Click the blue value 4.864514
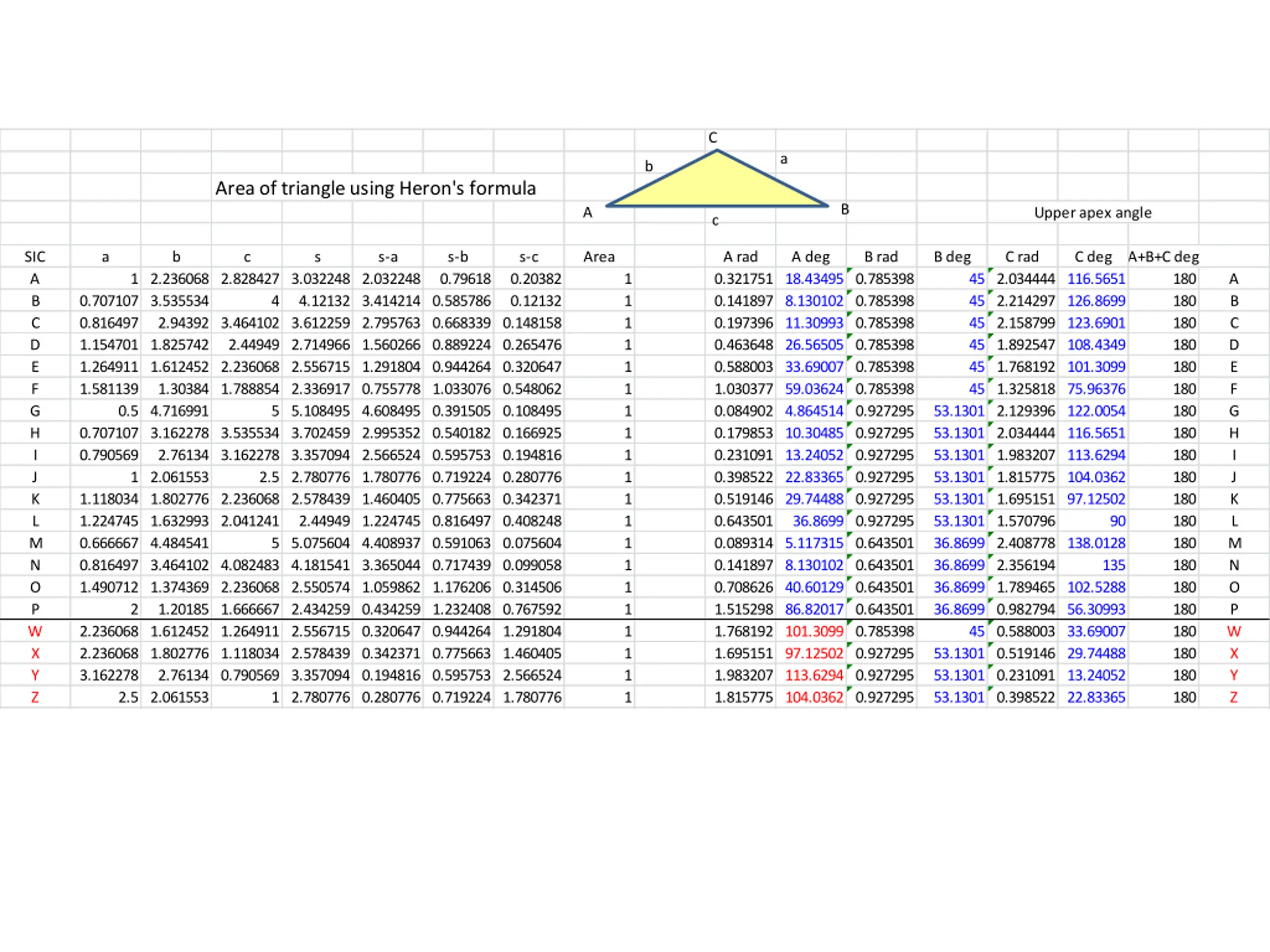 tap(814, 411)
